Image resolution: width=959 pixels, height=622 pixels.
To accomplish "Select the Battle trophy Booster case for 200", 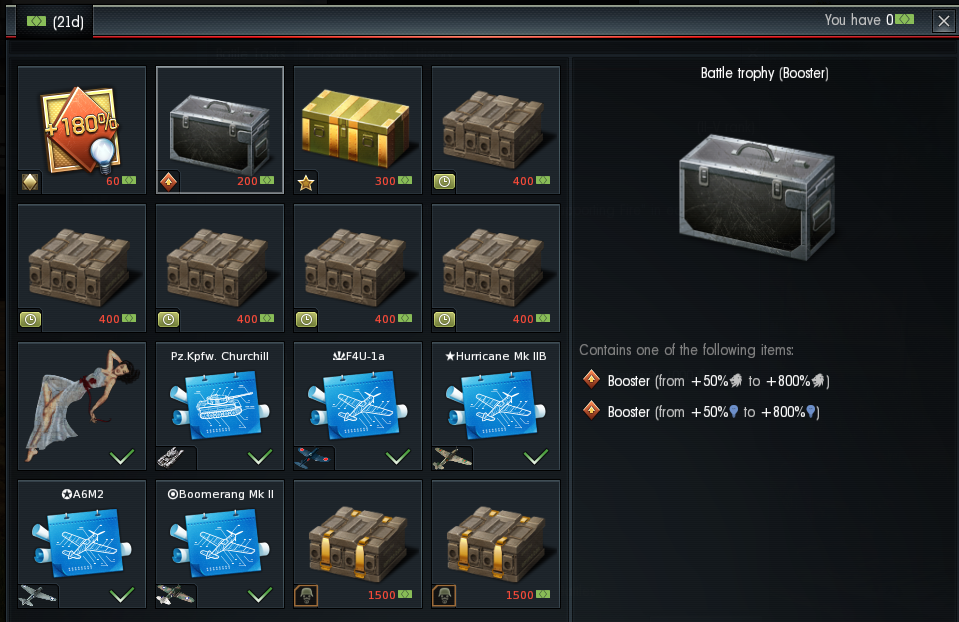I will coord(220,130).
